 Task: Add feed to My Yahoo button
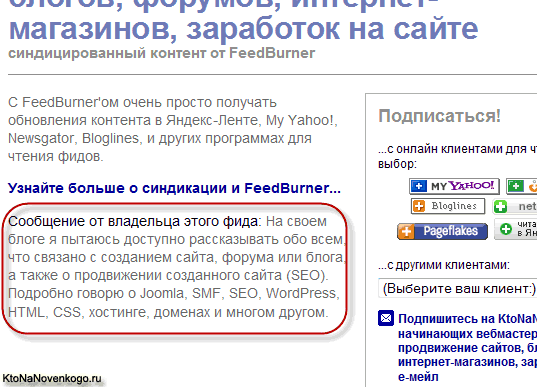point(454,186)
